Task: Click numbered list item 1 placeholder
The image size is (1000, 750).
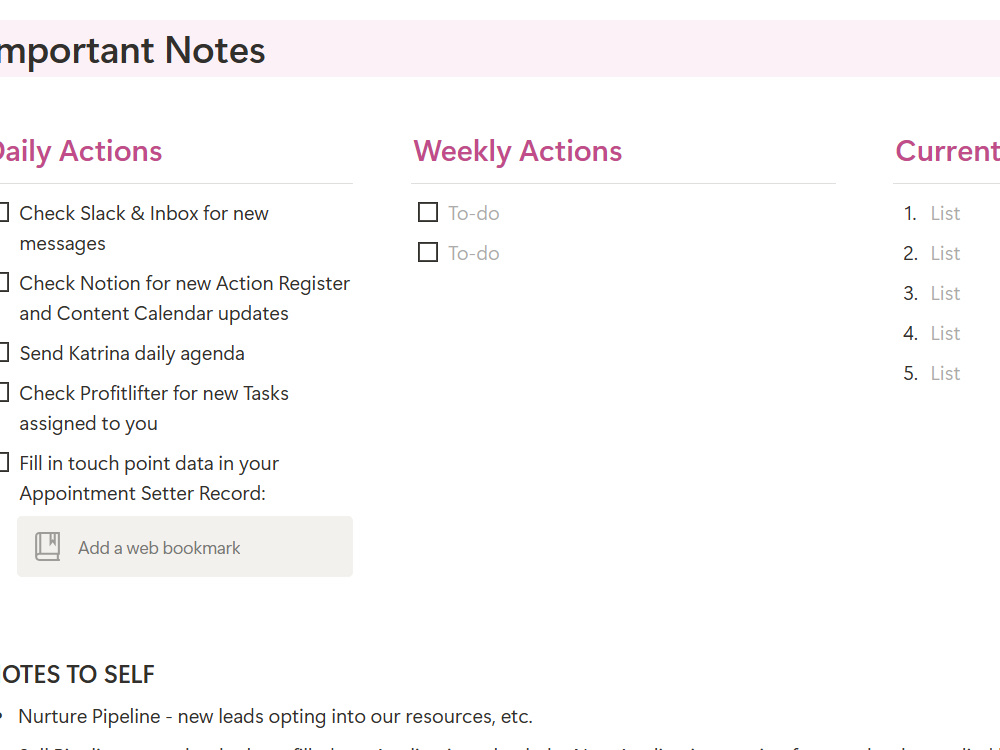Action: [945, 213]
